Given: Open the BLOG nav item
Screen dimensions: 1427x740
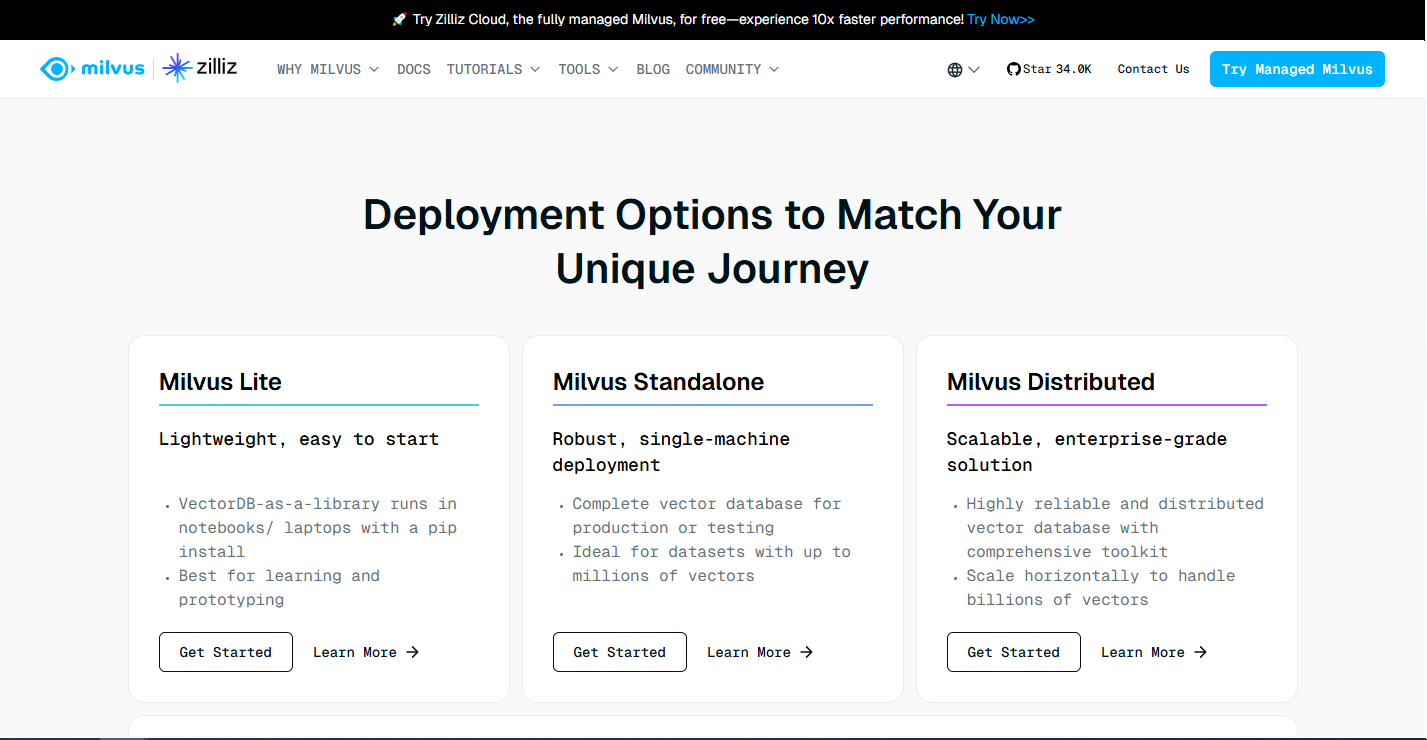Looking at the screenshot, I should tap(653, 70).
